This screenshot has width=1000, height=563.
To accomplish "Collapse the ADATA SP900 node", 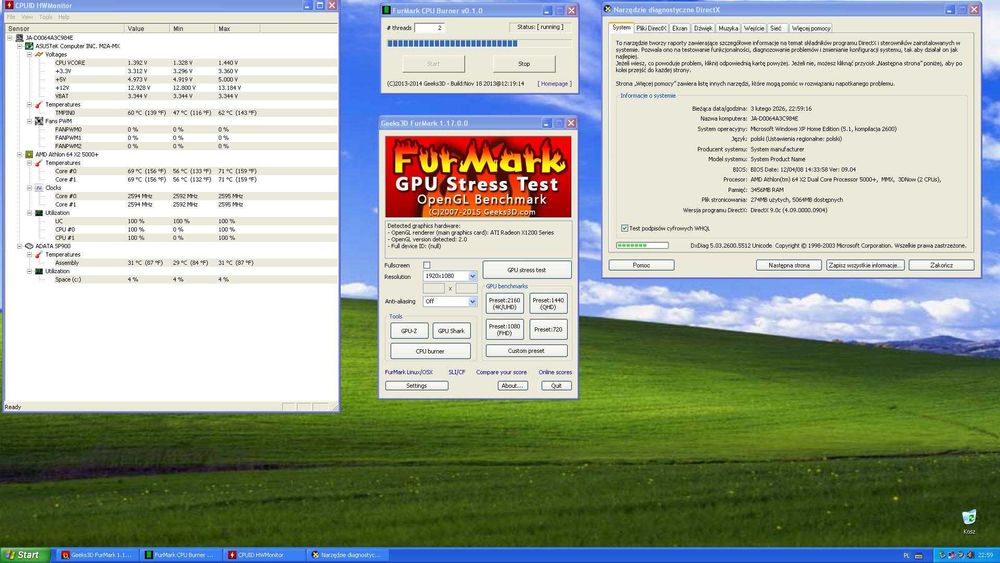I will click(20, 245).
